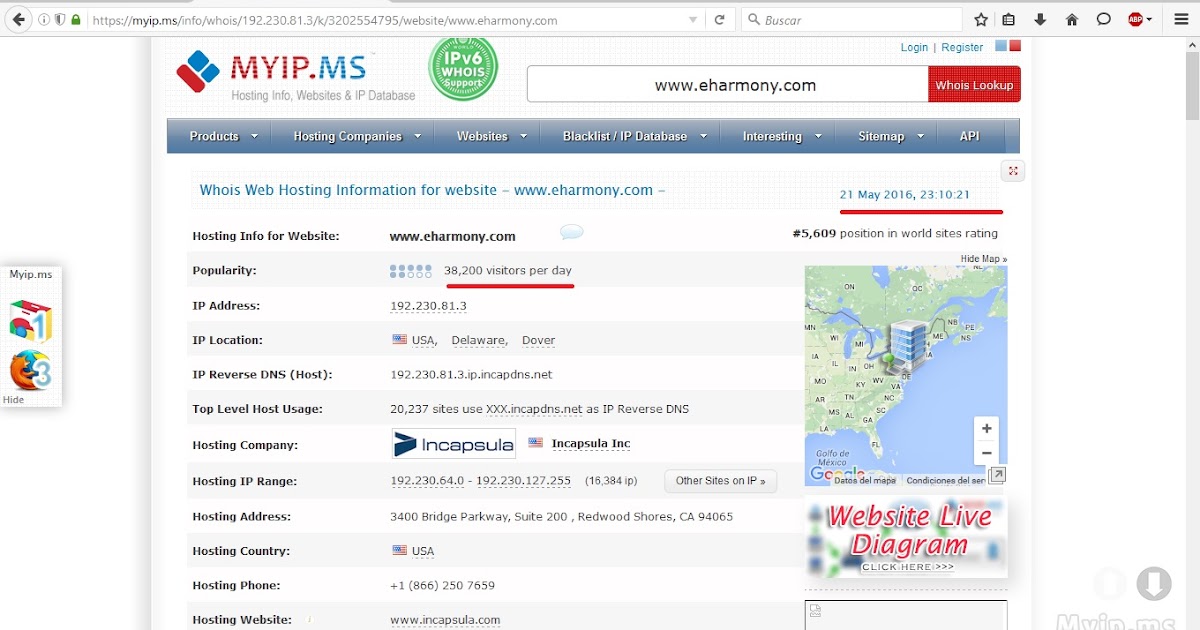This screenshot has width=1200, height=630.
Task: Open the Delaware location link
Action: (x=478, y=340)
